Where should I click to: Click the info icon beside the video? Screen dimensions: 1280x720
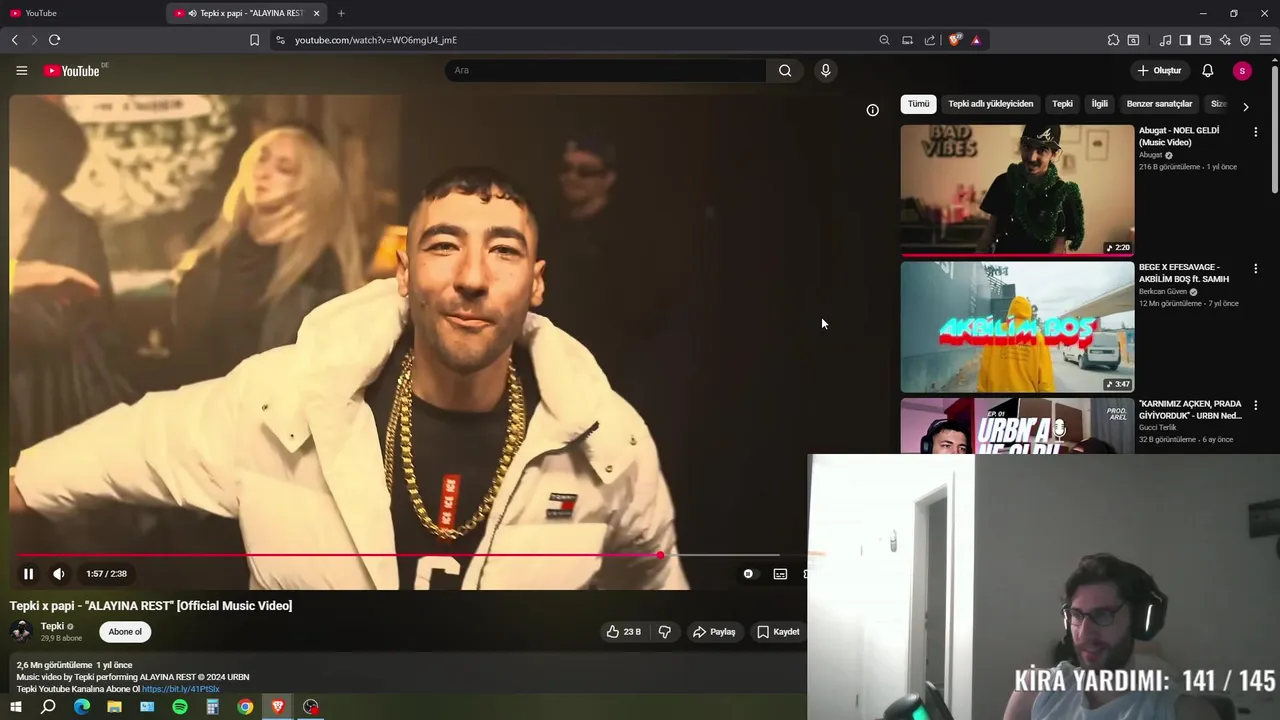(872, 110)
